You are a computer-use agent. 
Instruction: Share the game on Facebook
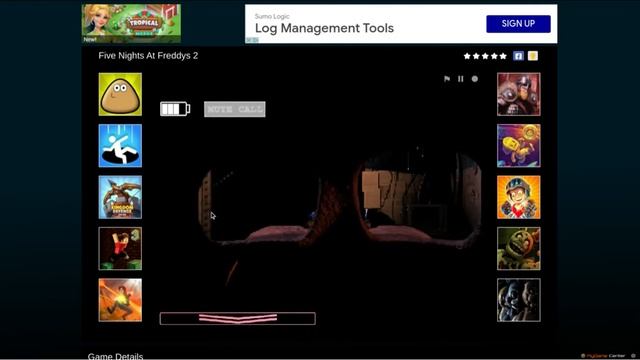(518, 56)
